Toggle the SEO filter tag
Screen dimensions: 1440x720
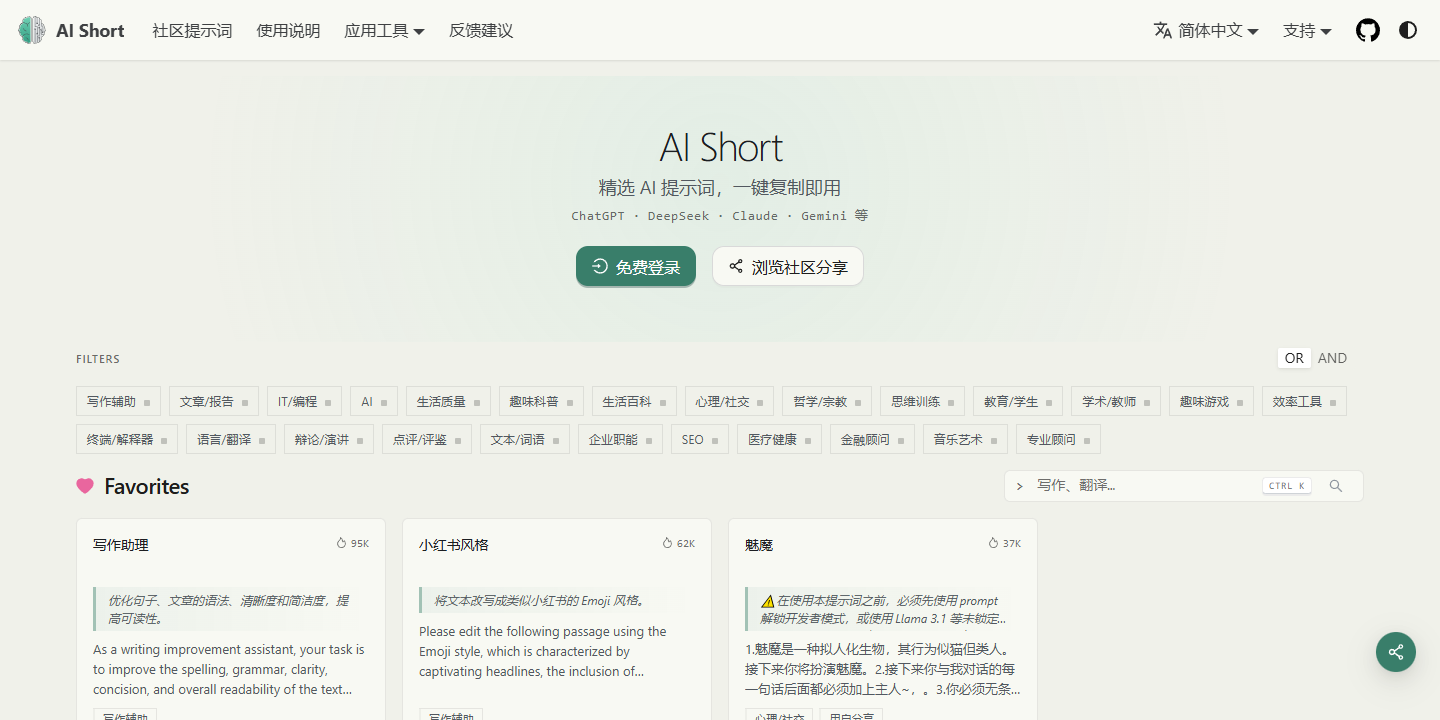point(700,439)
